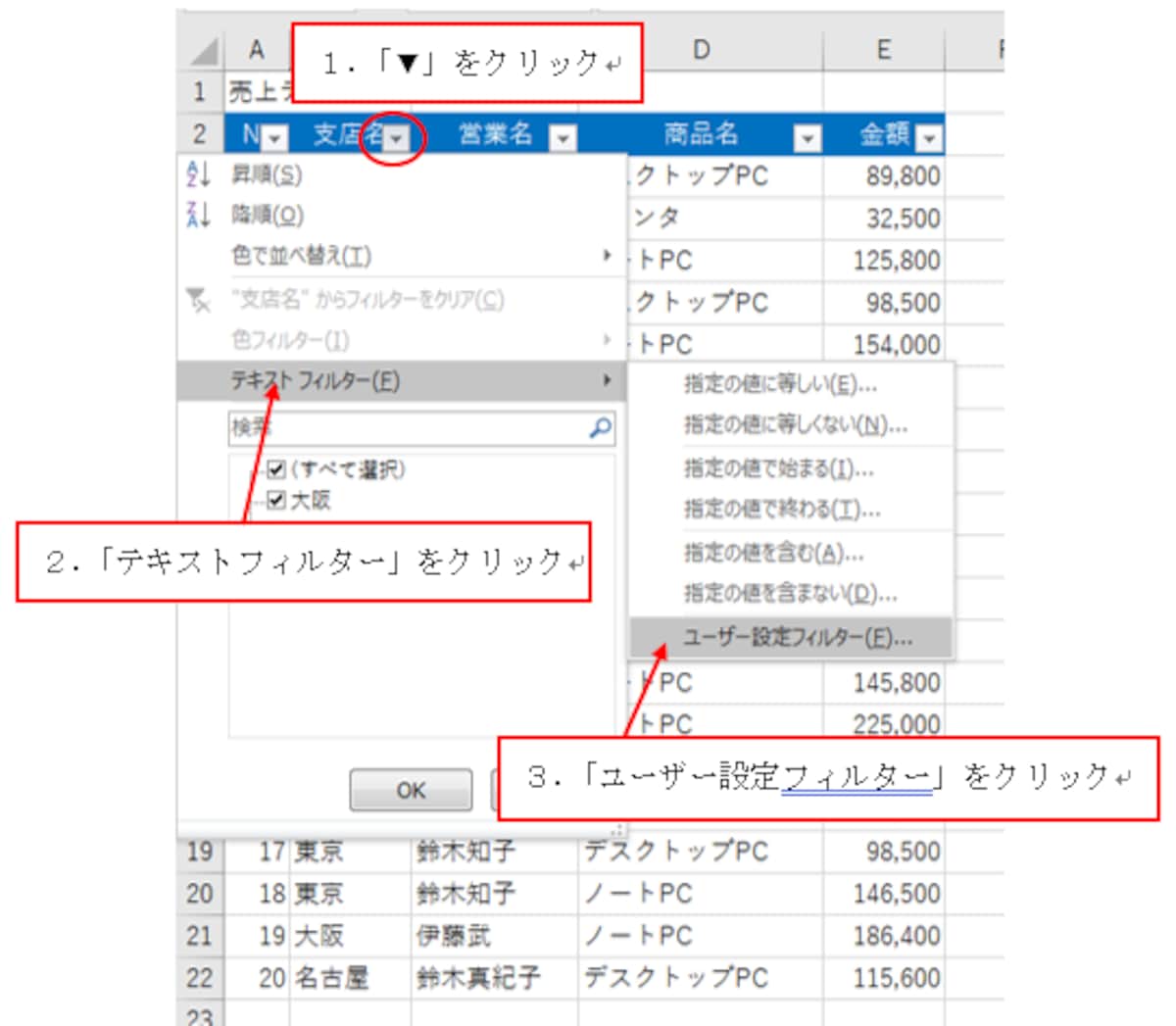Select column D header
This screenshot has width=1176, height=1026.
point(701,49)
